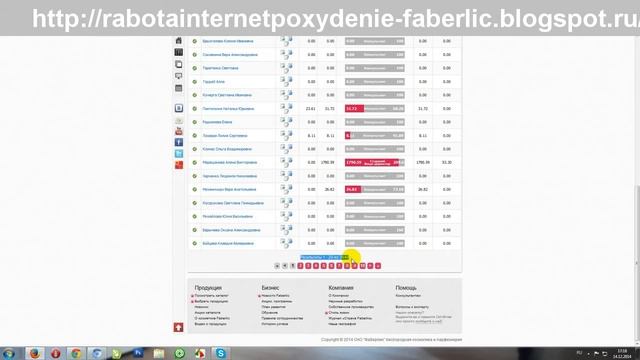Go to page 5 in pagination
The width and height of the screenshot is (640, 360).
(x=324, y=266)
